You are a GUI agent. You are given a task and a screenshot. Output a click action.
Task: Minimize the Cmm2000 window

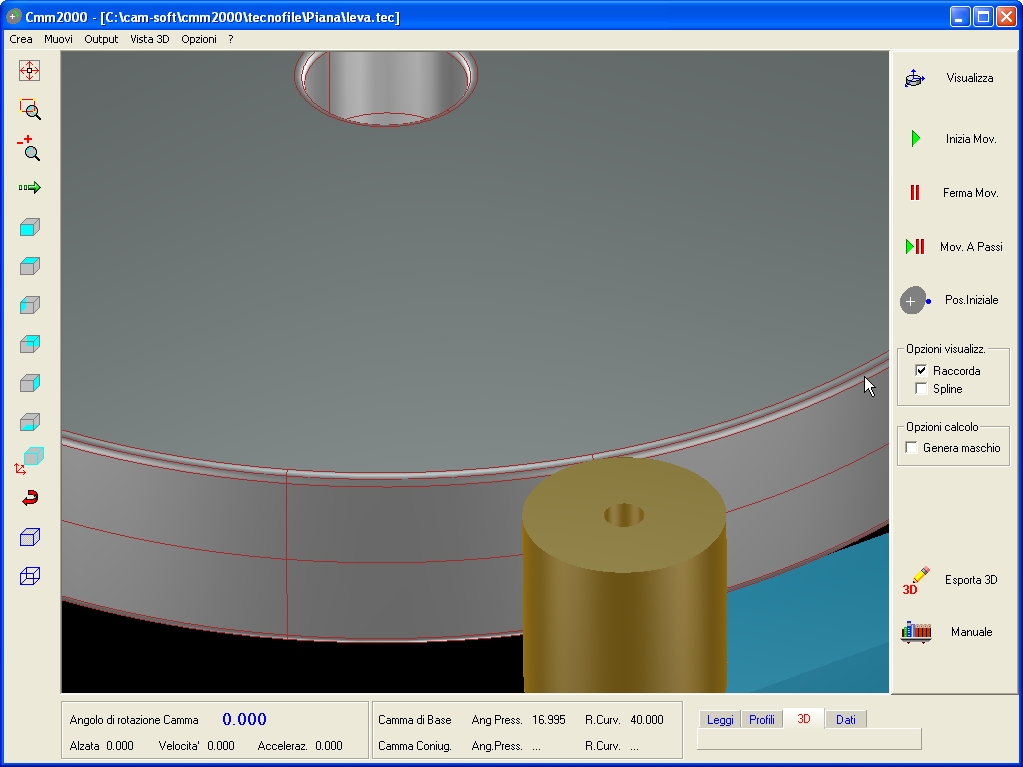[960, 16]
